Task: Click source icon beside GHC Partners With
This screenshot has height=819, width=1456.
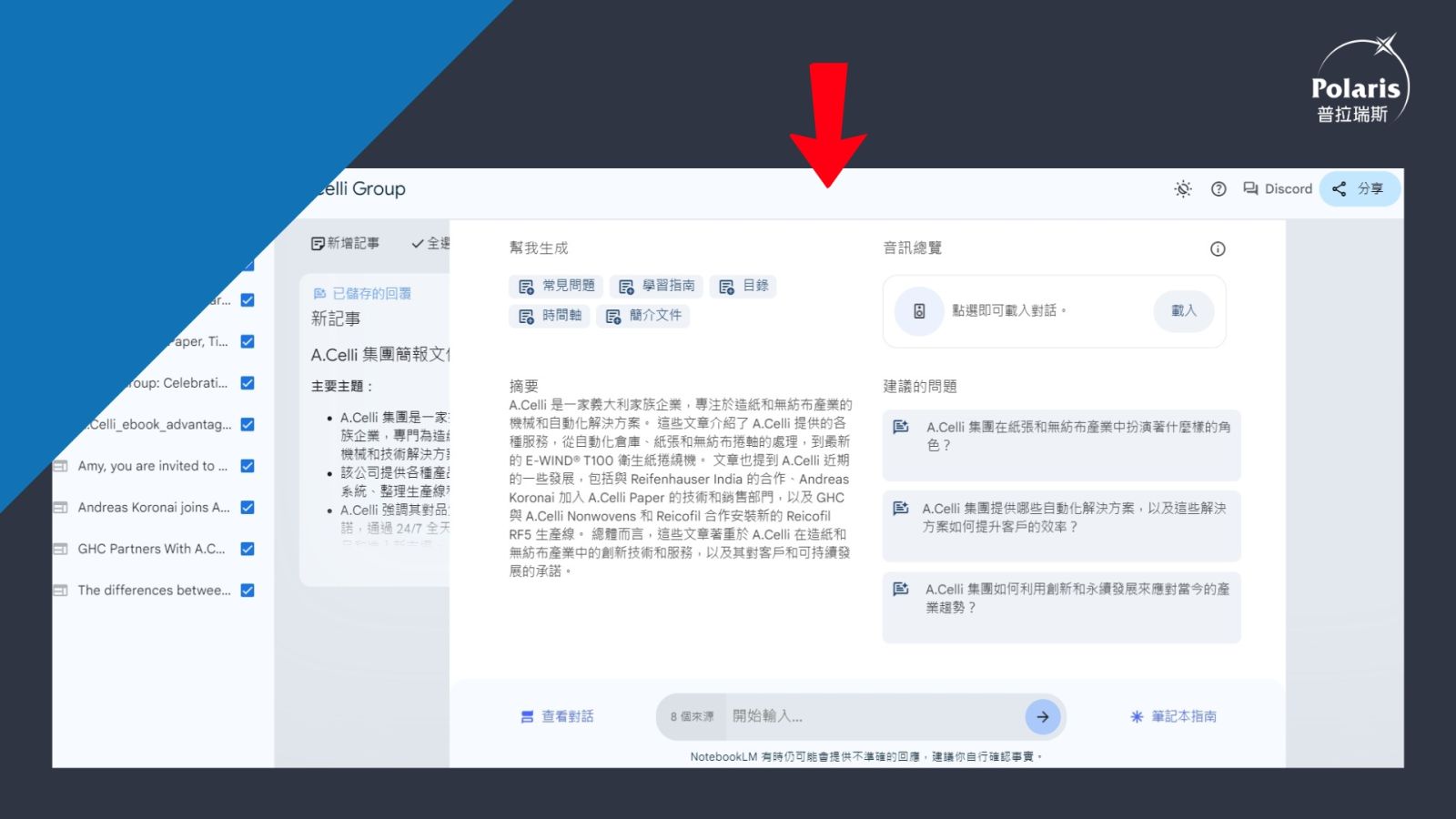Action: [60, 549]
